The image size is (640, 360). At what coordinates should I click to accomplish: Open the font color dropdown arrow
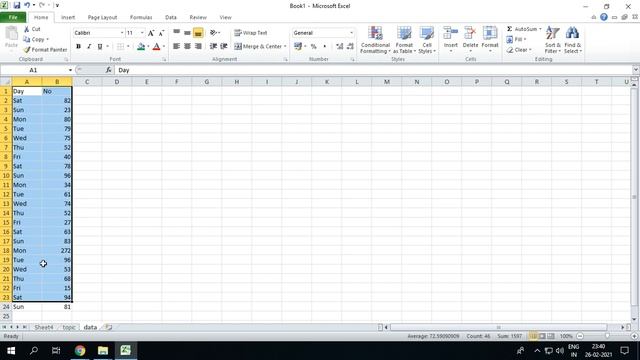[x=164, y=47]
